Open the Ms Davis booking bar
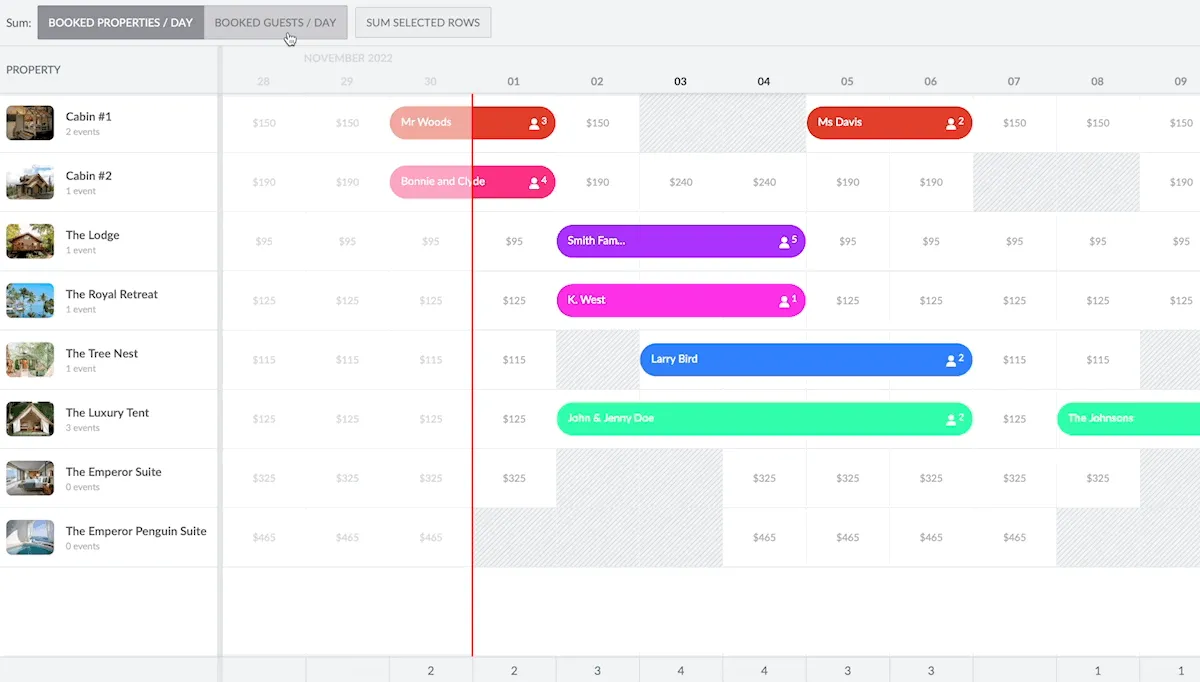 (x=889, y=123)
